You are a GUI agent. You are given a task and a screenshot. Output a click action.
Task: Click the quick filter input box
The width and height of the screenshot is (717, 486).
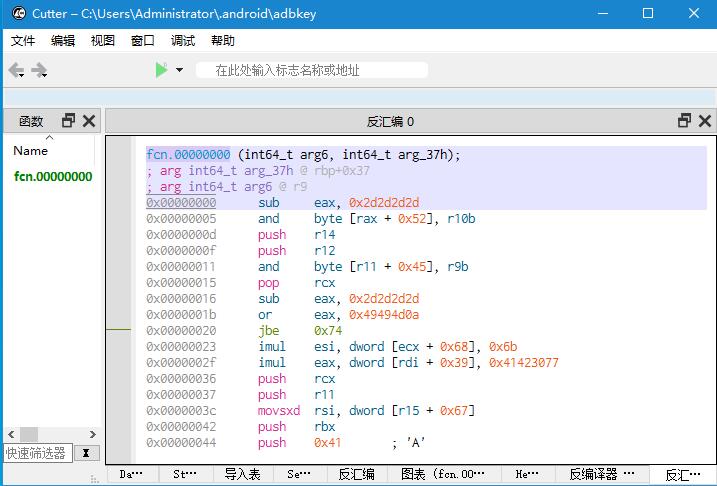(x=38, y=454)
